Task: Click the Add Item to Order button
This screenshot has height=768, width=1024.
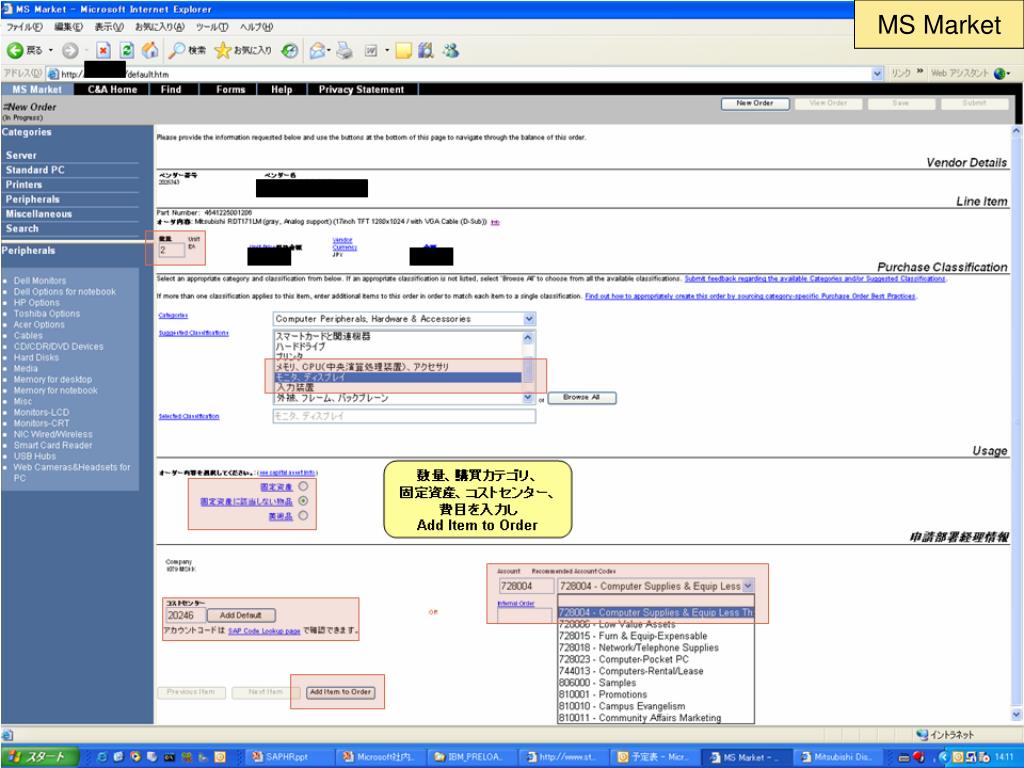Action: tap(340, 692)
